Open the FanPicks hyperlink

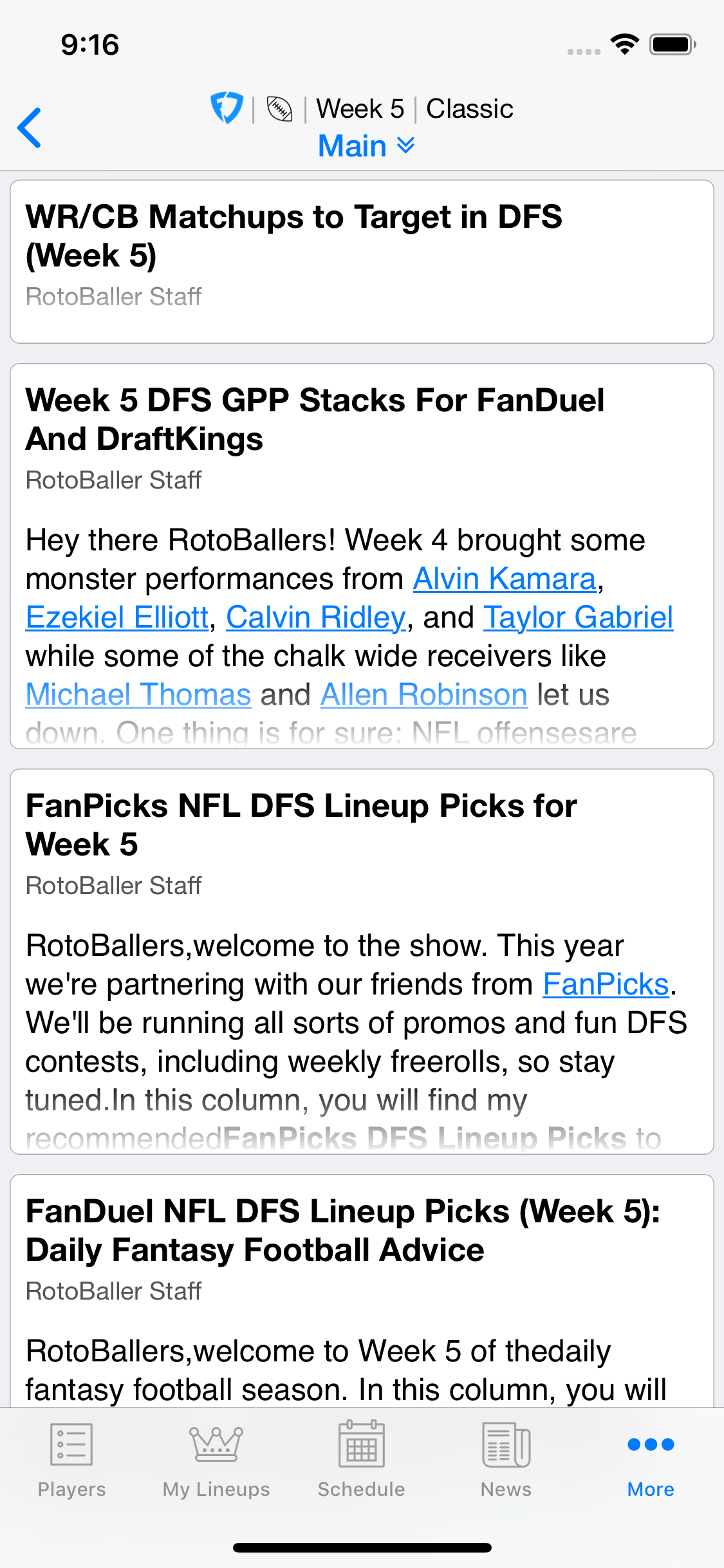(606, 984)
